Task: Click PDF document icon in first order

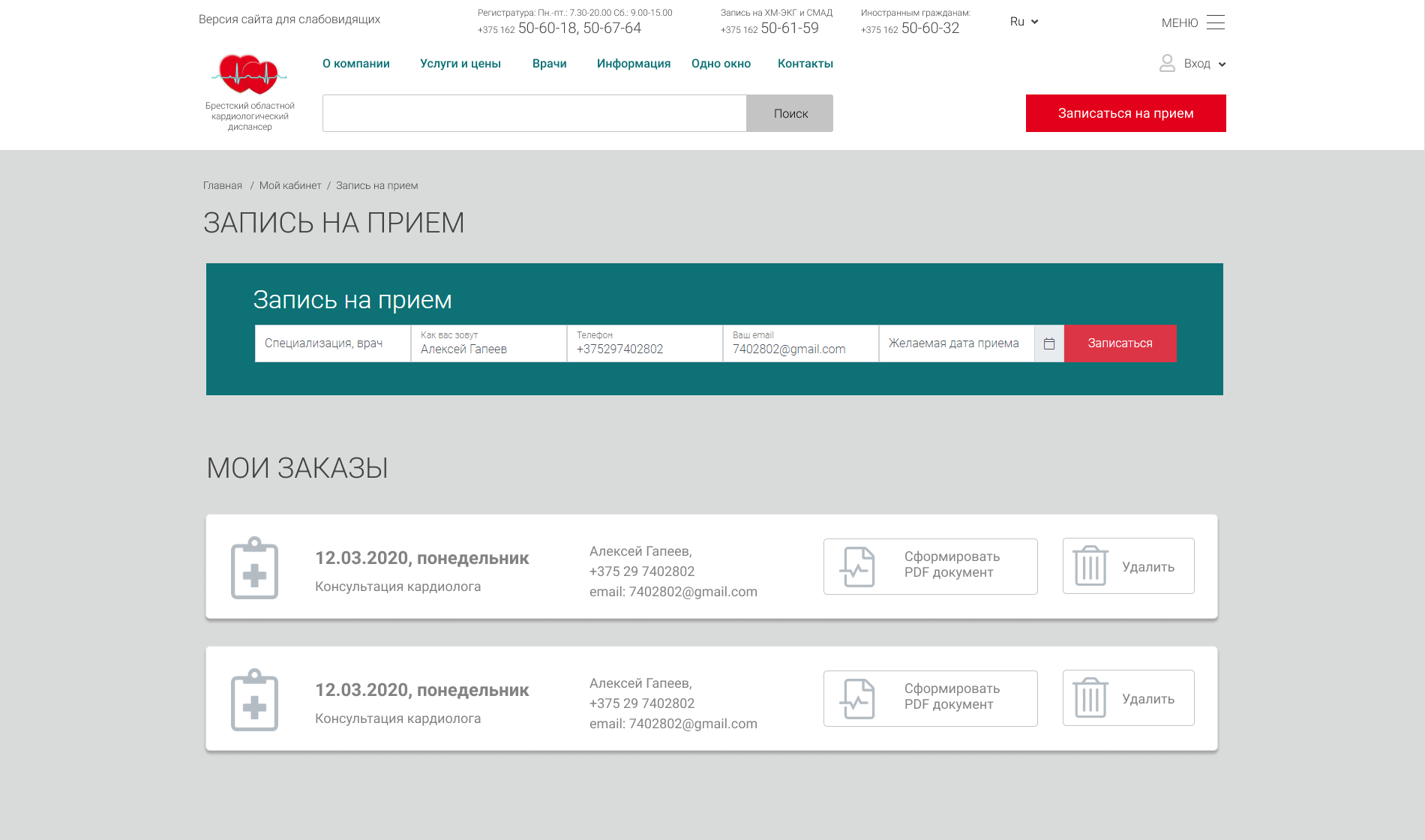Action: [857, 567]
